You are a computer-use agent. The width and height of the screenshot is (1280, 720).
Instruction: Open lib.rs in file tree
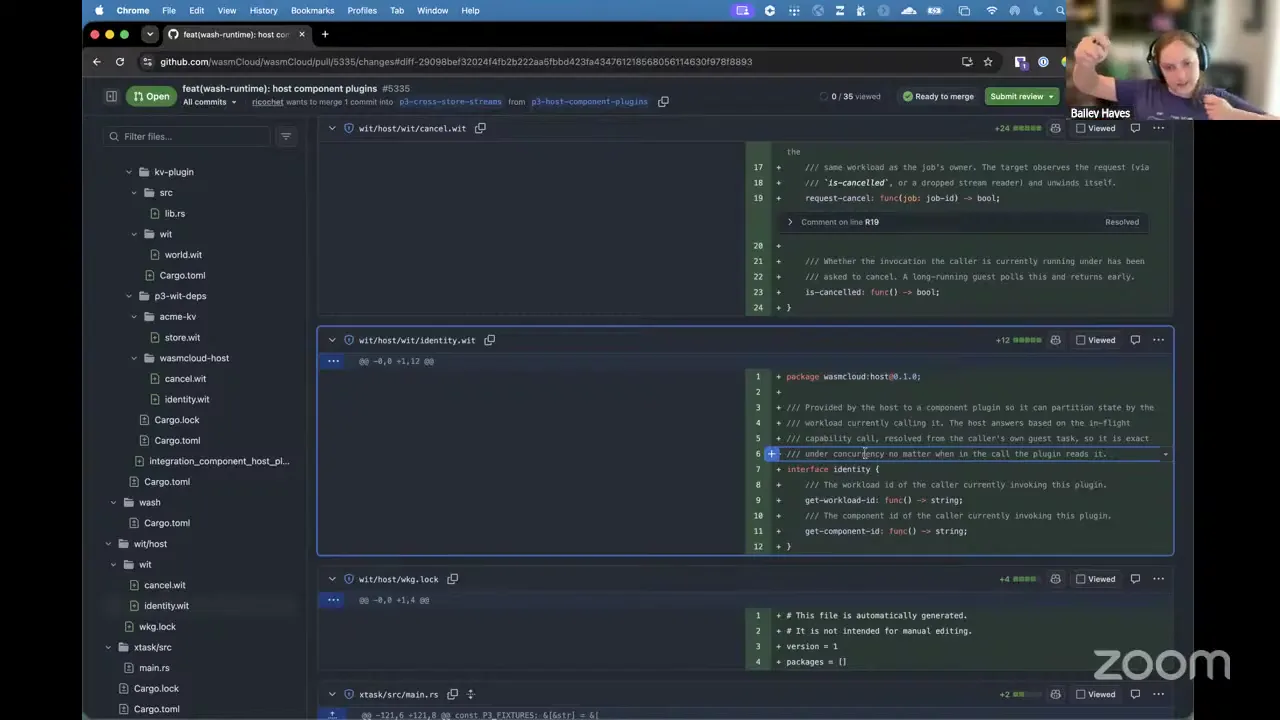coord(175,214)
